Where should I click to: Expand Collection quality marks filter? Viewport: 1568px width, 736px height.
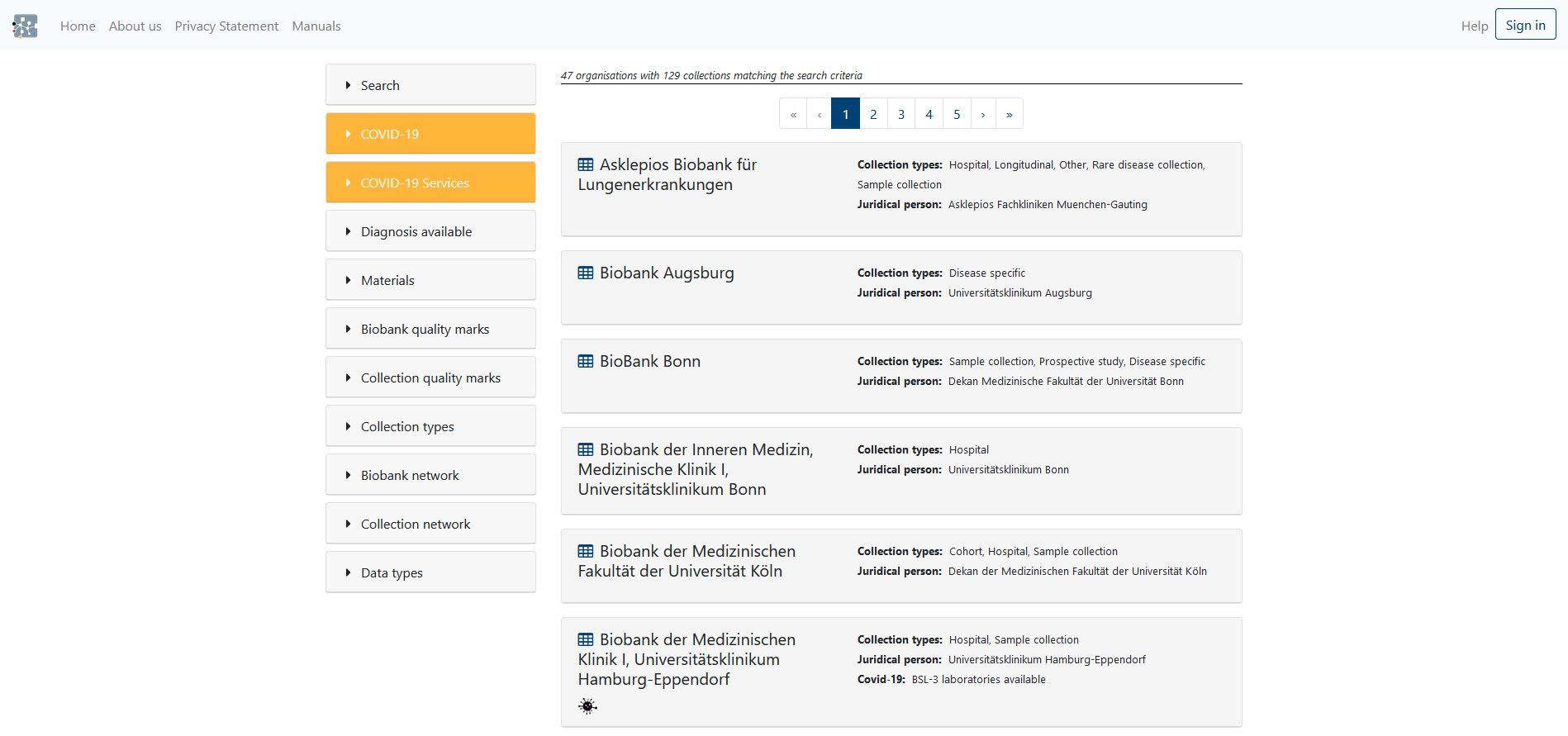(x=430, y=377)
